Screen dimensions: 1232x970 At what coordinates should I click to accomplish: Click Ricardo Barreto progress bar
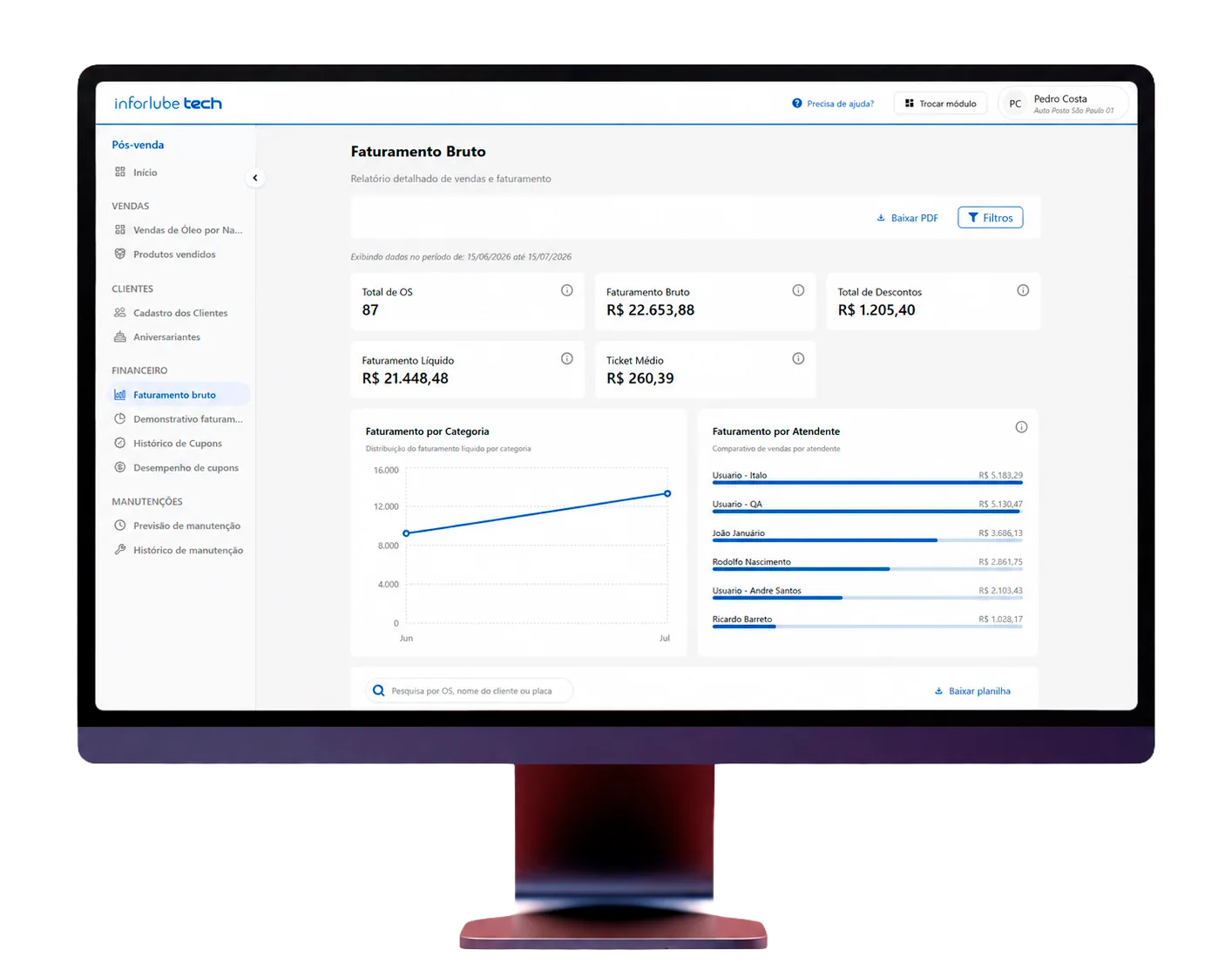tap(868, 627)
